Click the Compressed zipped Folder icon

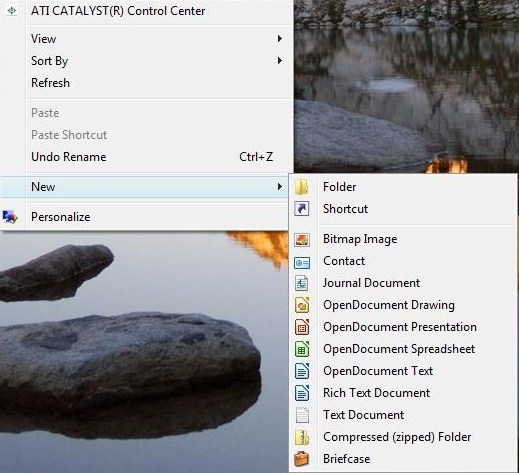tap(302, 437)
